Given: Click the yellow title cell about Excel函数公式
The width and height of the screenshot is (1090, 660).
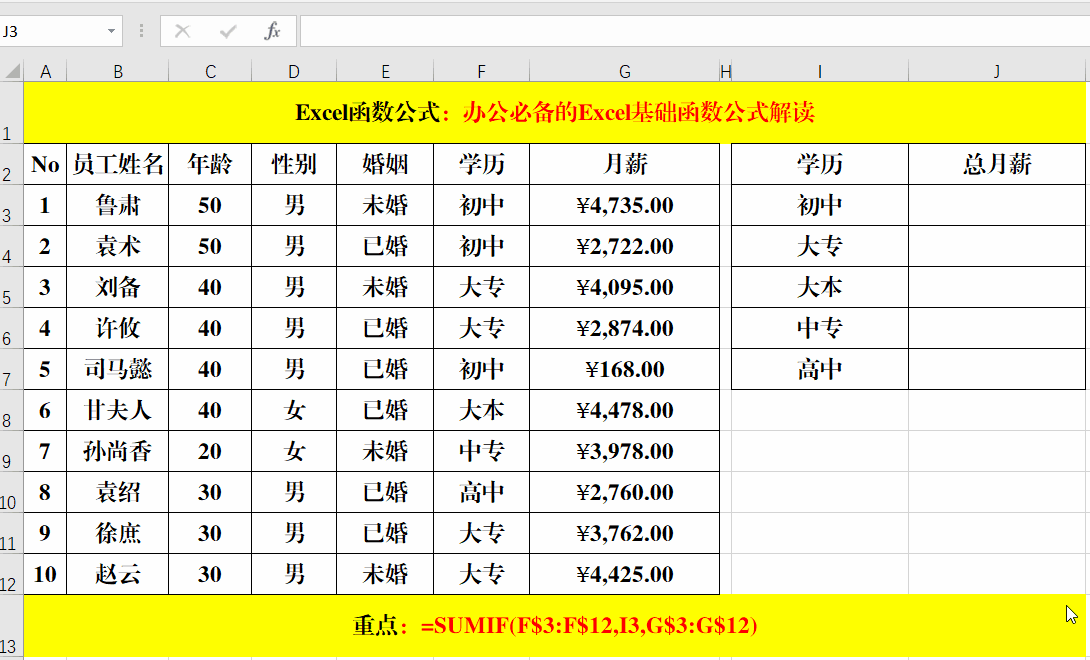Looking at the screenshot, I should click(555, 113).
